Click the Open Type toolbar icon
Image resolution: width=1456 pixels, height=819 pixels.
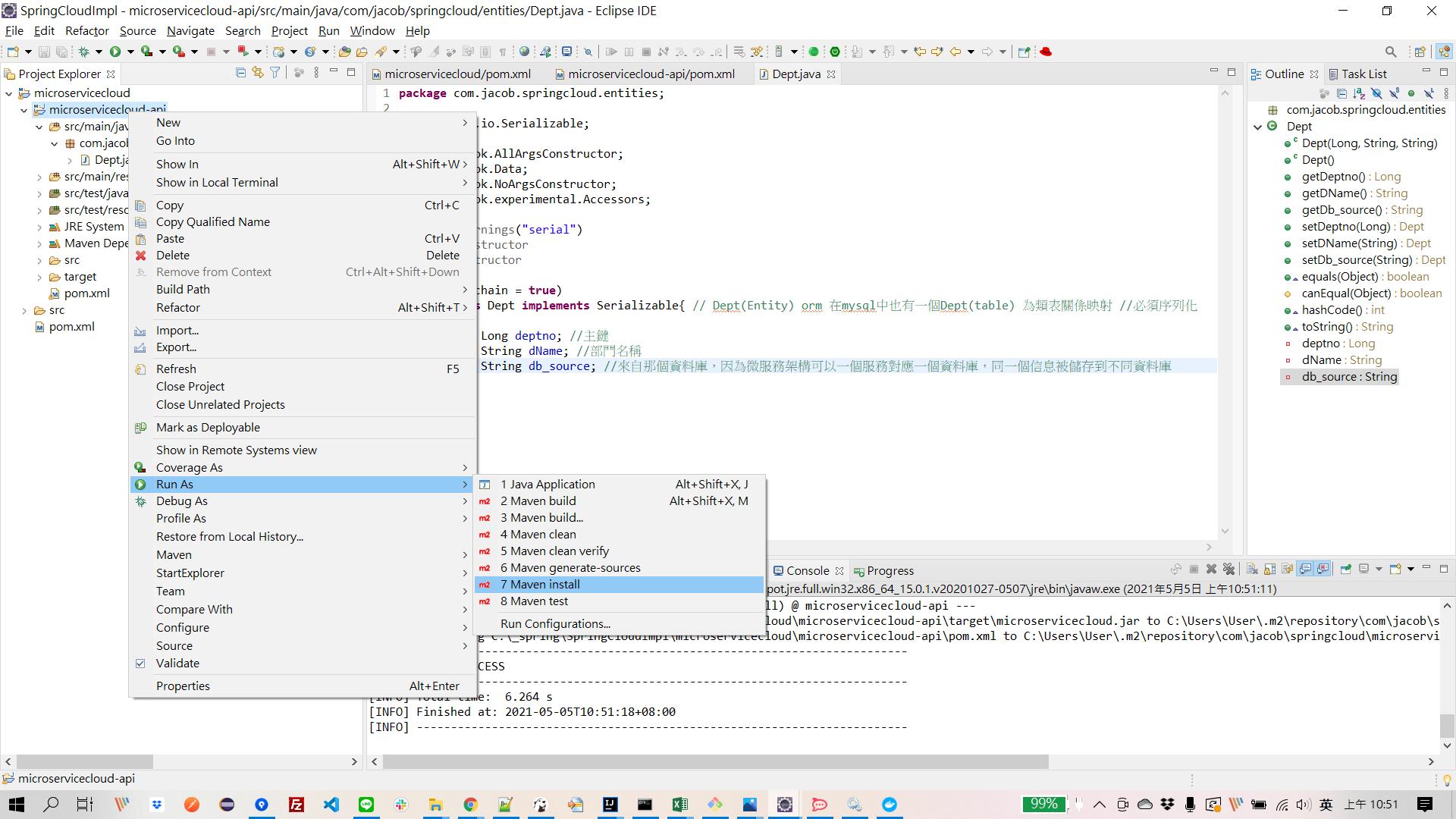pos(345,52)
